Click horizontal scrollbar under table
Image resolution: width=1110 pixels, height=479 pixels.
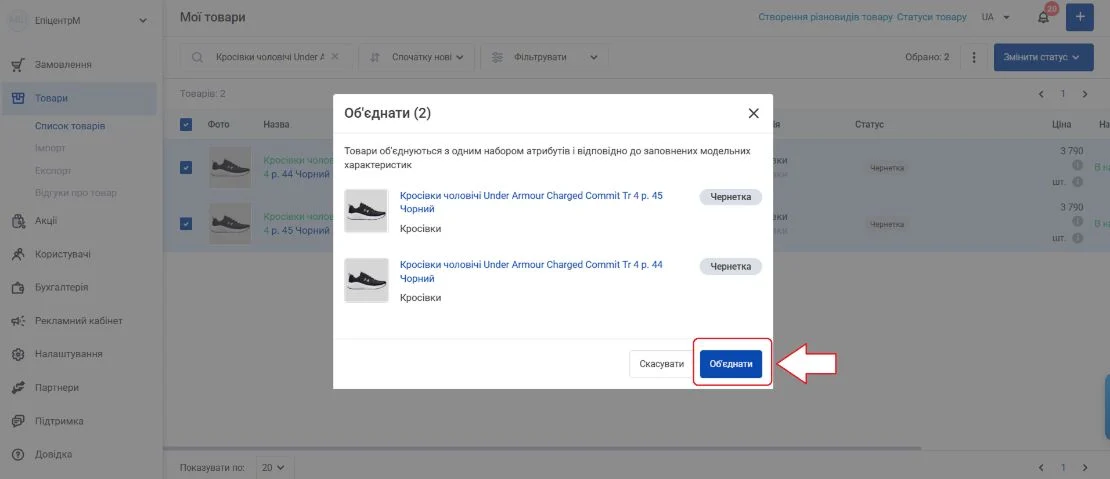pyautogui.click(x=542, y=449)
